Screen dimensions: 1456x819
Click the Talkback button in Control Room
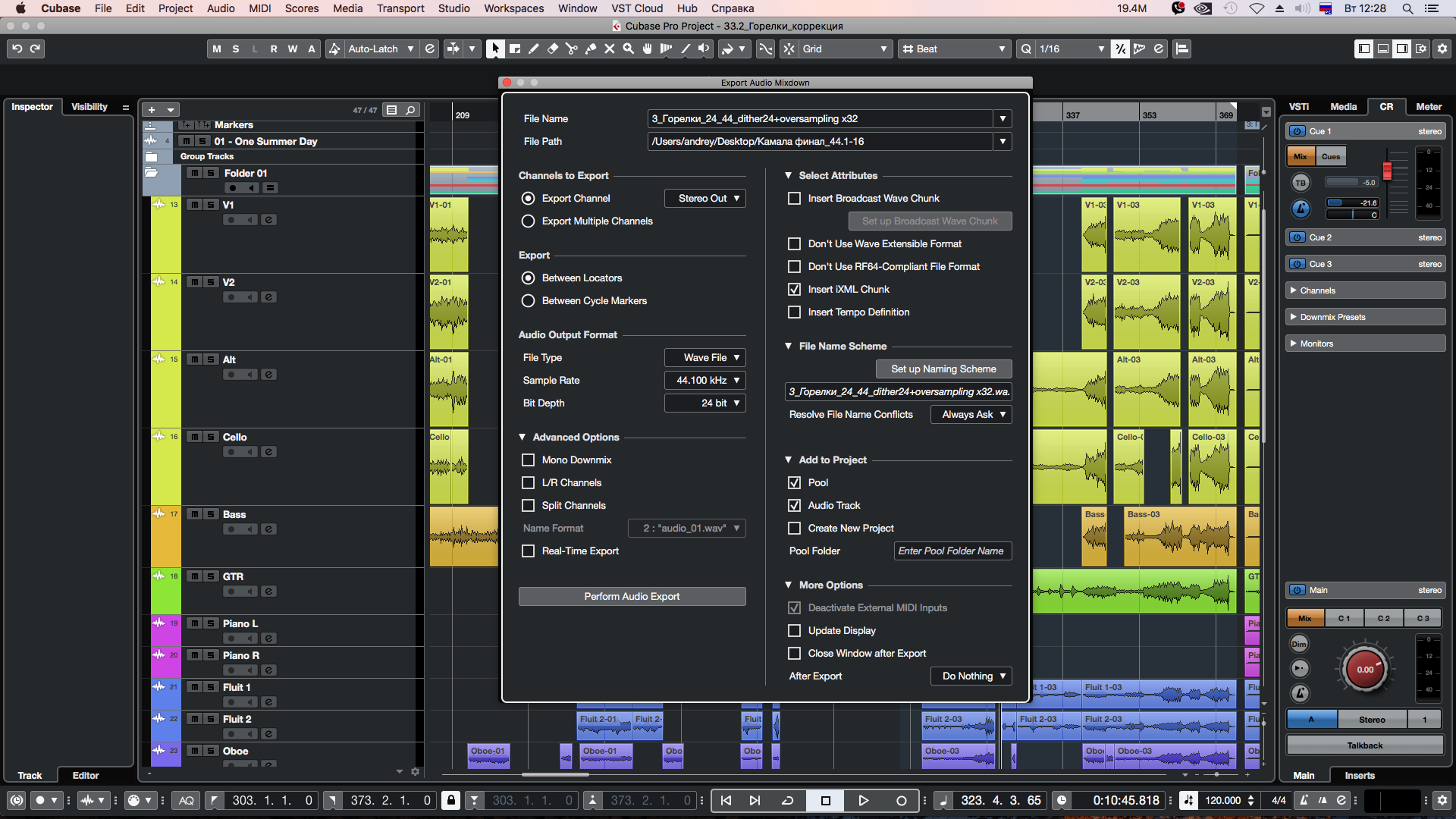[1365, 745]
